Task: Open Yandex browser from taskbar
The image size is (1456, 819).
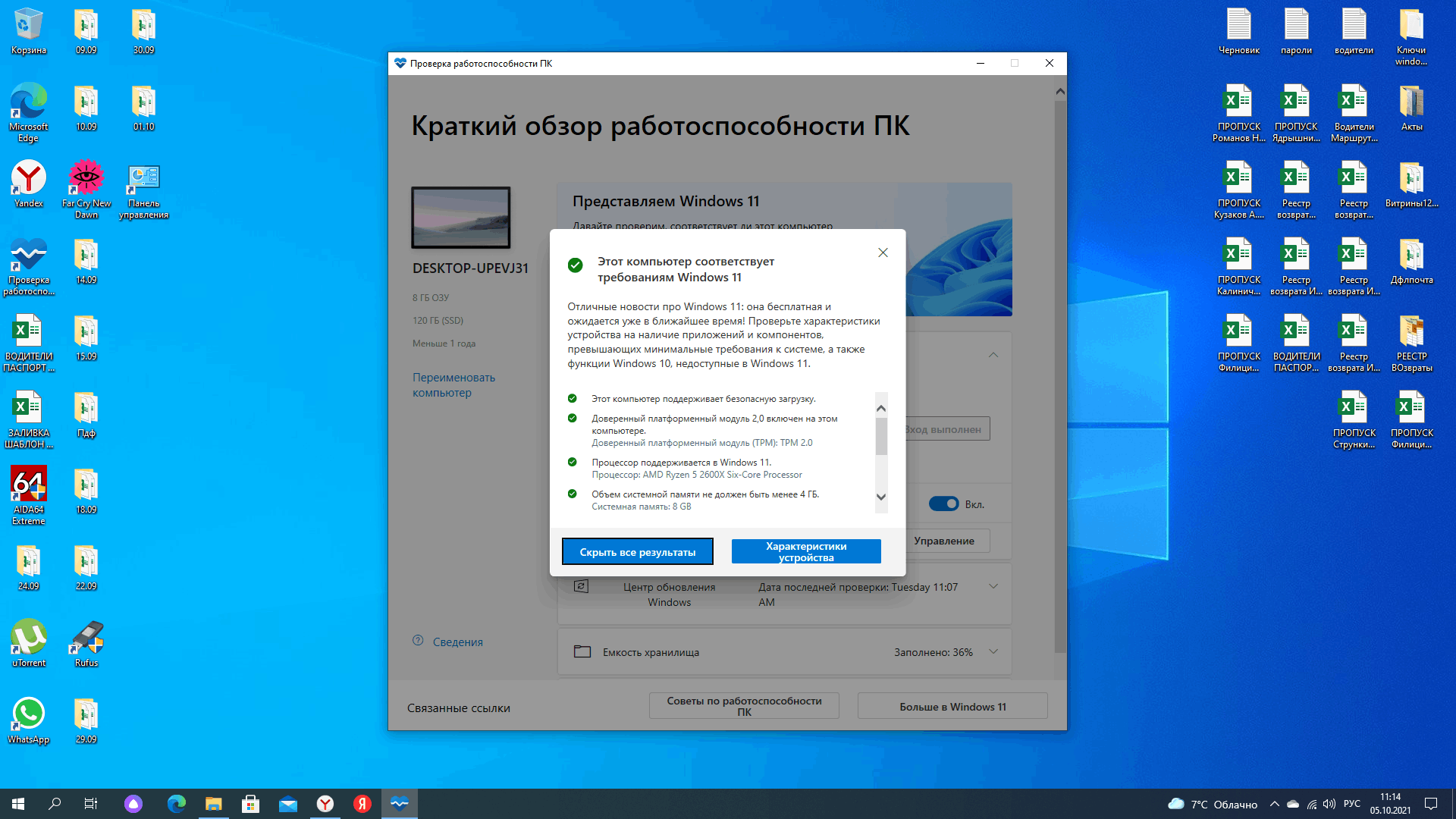Action: [x=325, y=804]
